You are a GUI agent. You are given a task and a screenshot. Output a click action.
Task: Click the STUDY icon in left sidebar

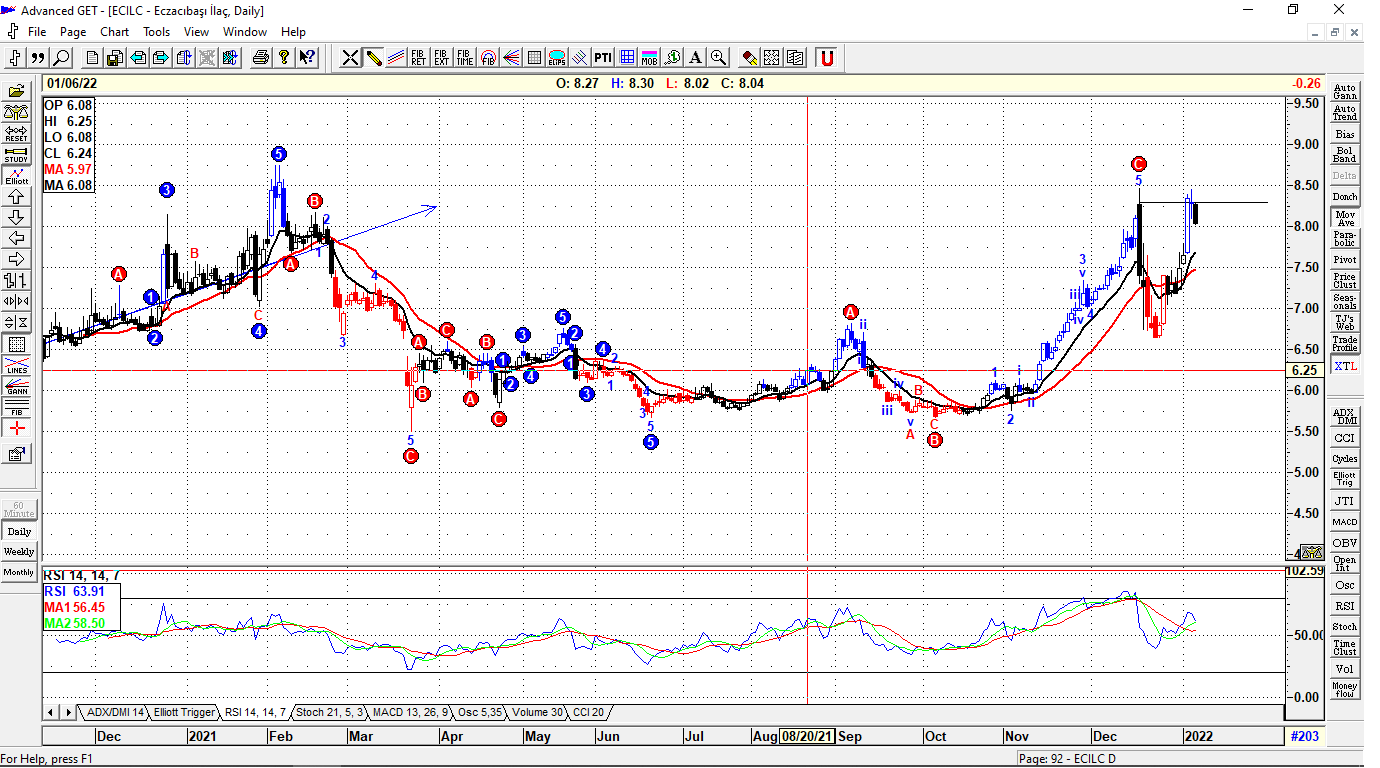point(17,155)
